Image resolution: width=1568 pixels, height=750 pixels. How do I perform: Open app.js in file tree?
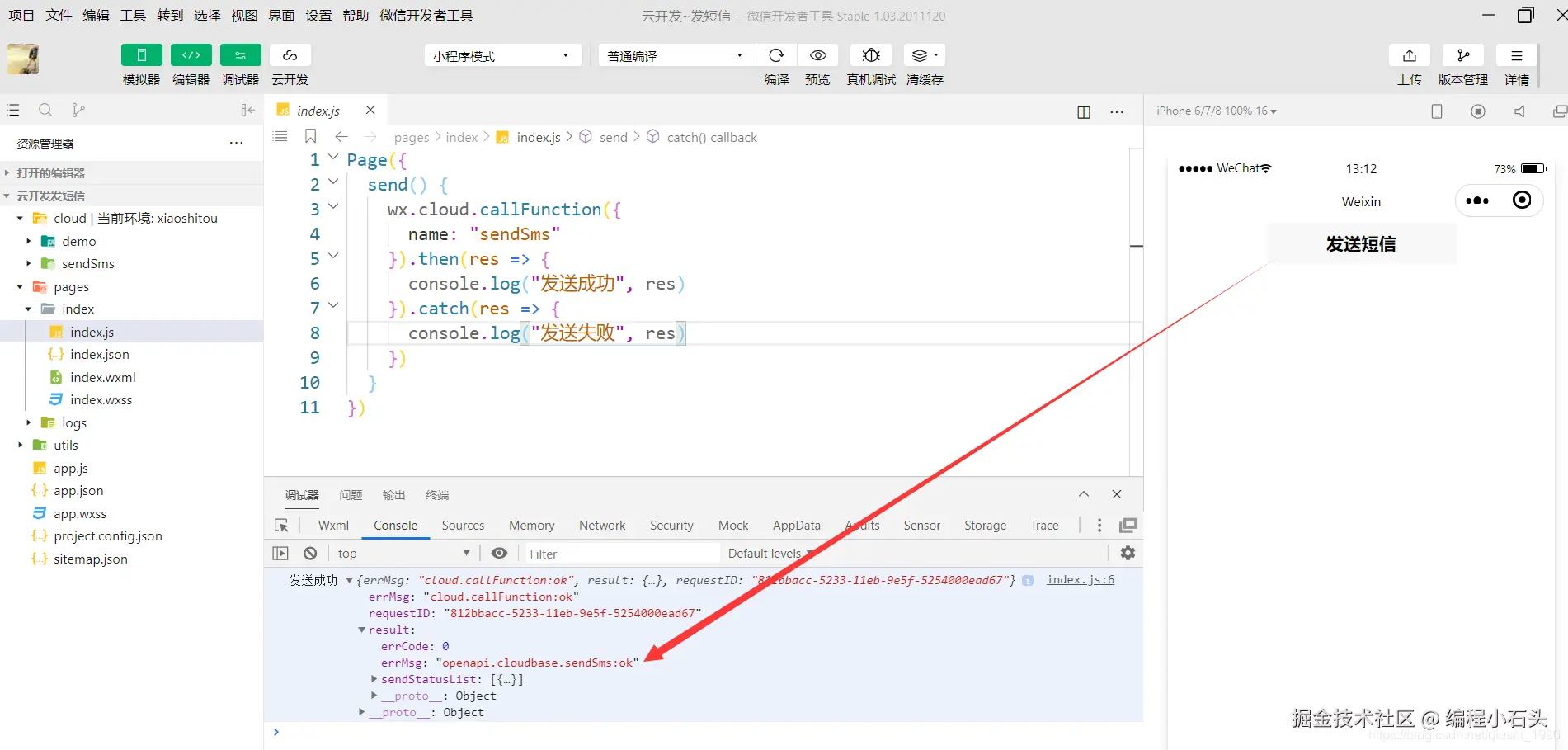tap(71, 468)
